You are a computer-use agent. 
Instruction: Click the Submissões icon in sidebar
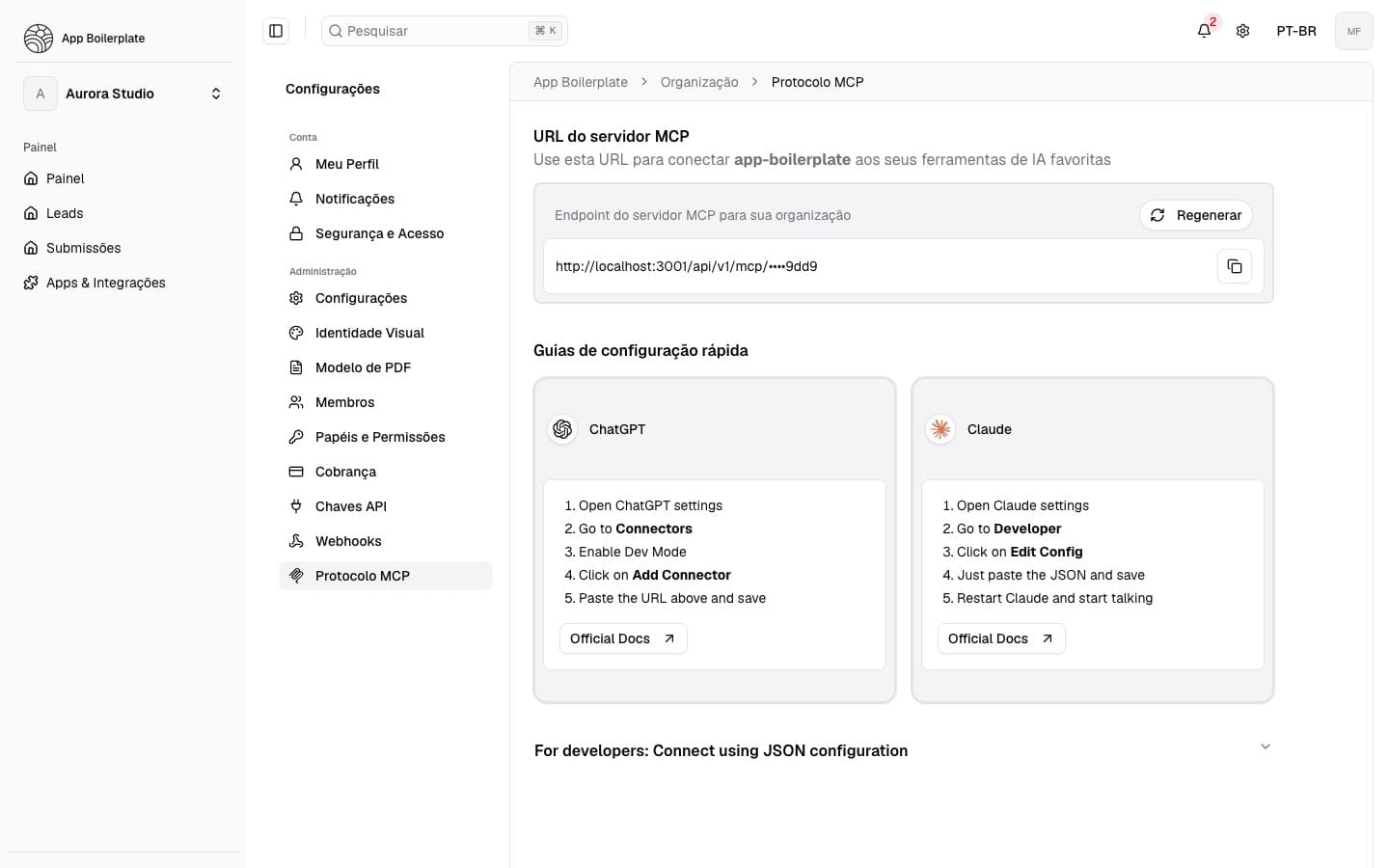[31, 248]
